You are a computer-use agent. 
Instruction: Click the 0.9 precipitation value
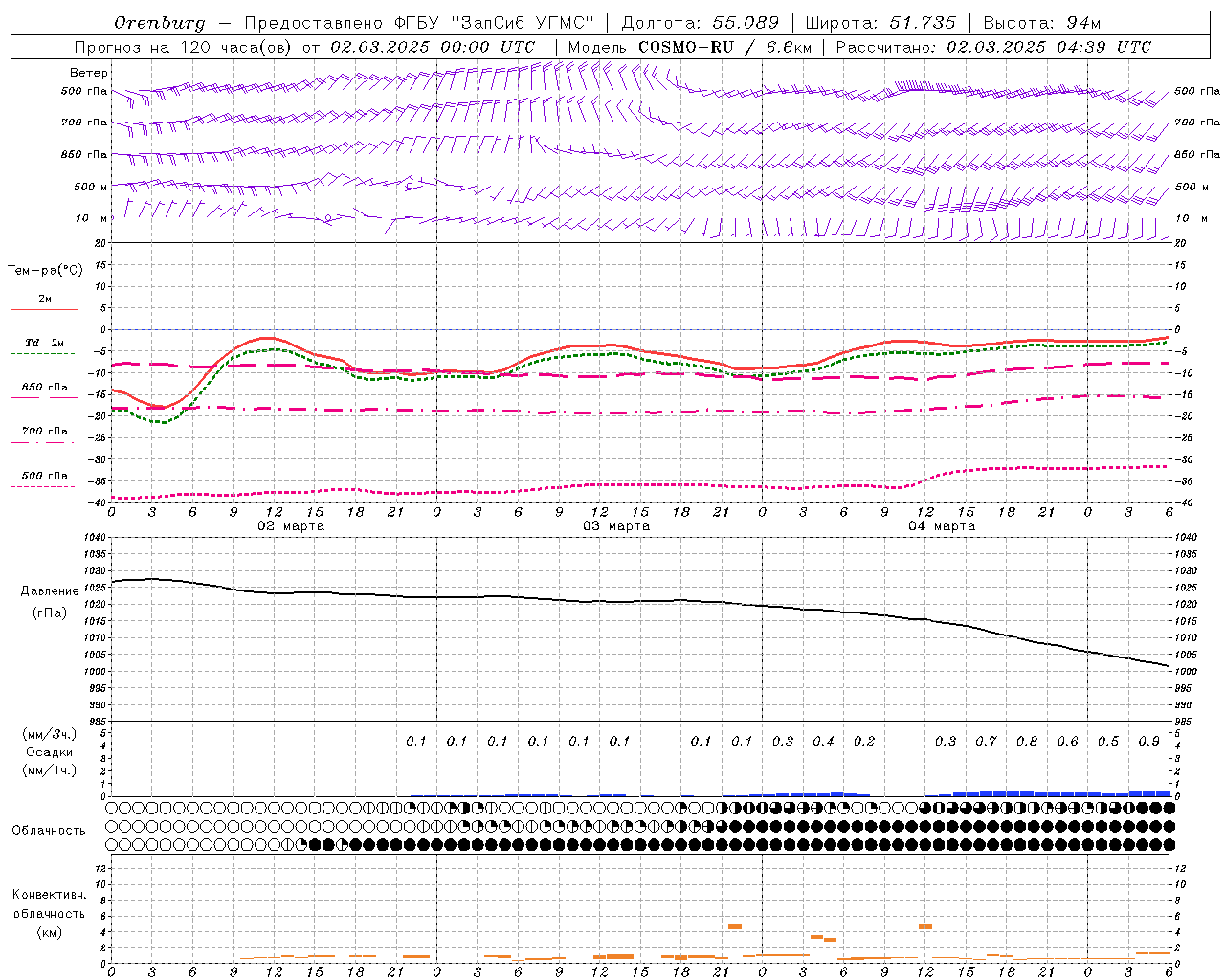pyautogui.click(x=1149, y=741)
